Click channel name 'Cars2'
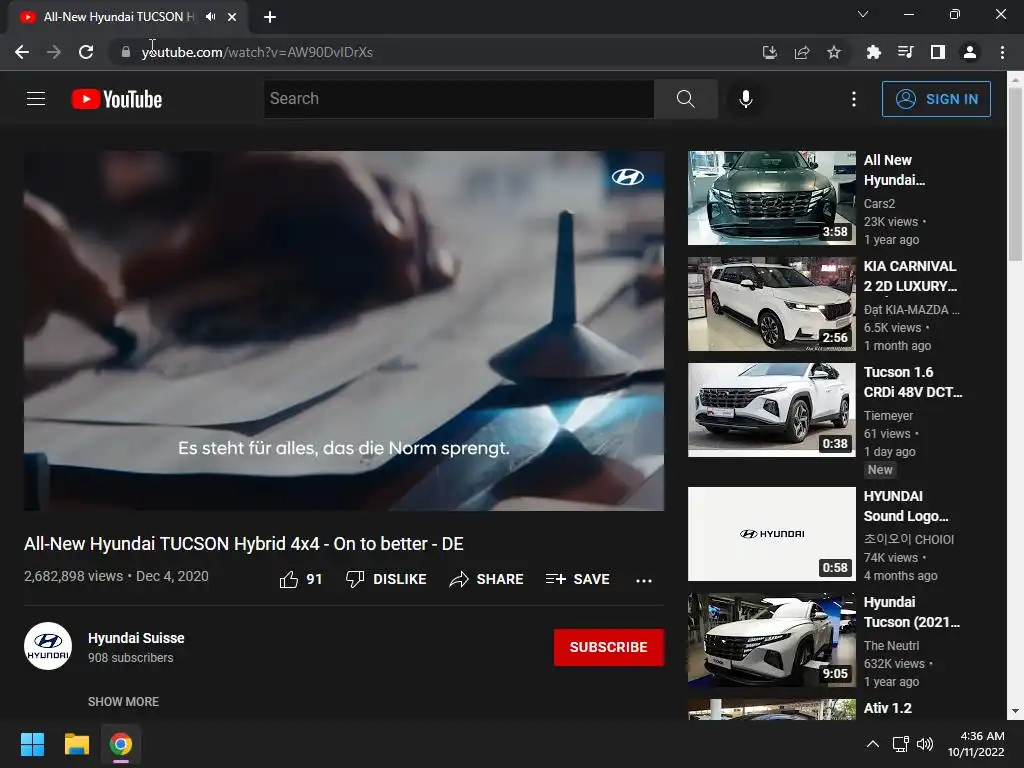The width and height of the screenshot is (1024, 768). 879,204
